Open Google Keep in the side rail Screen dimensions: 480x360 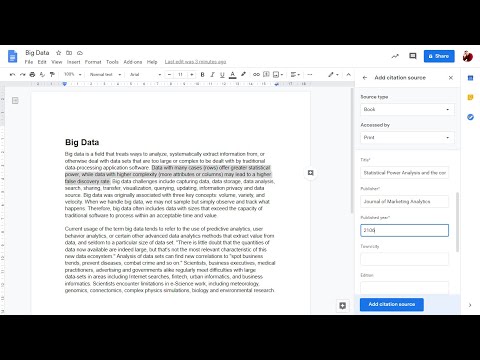(x=470, y=97)
